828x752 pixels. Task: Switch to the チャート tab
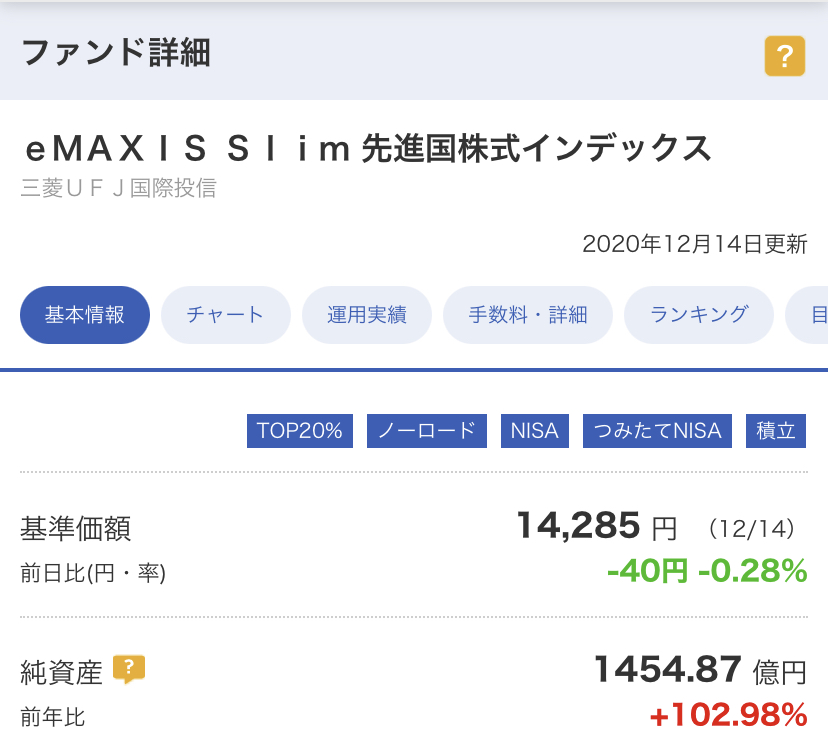(x=225, y=315)
